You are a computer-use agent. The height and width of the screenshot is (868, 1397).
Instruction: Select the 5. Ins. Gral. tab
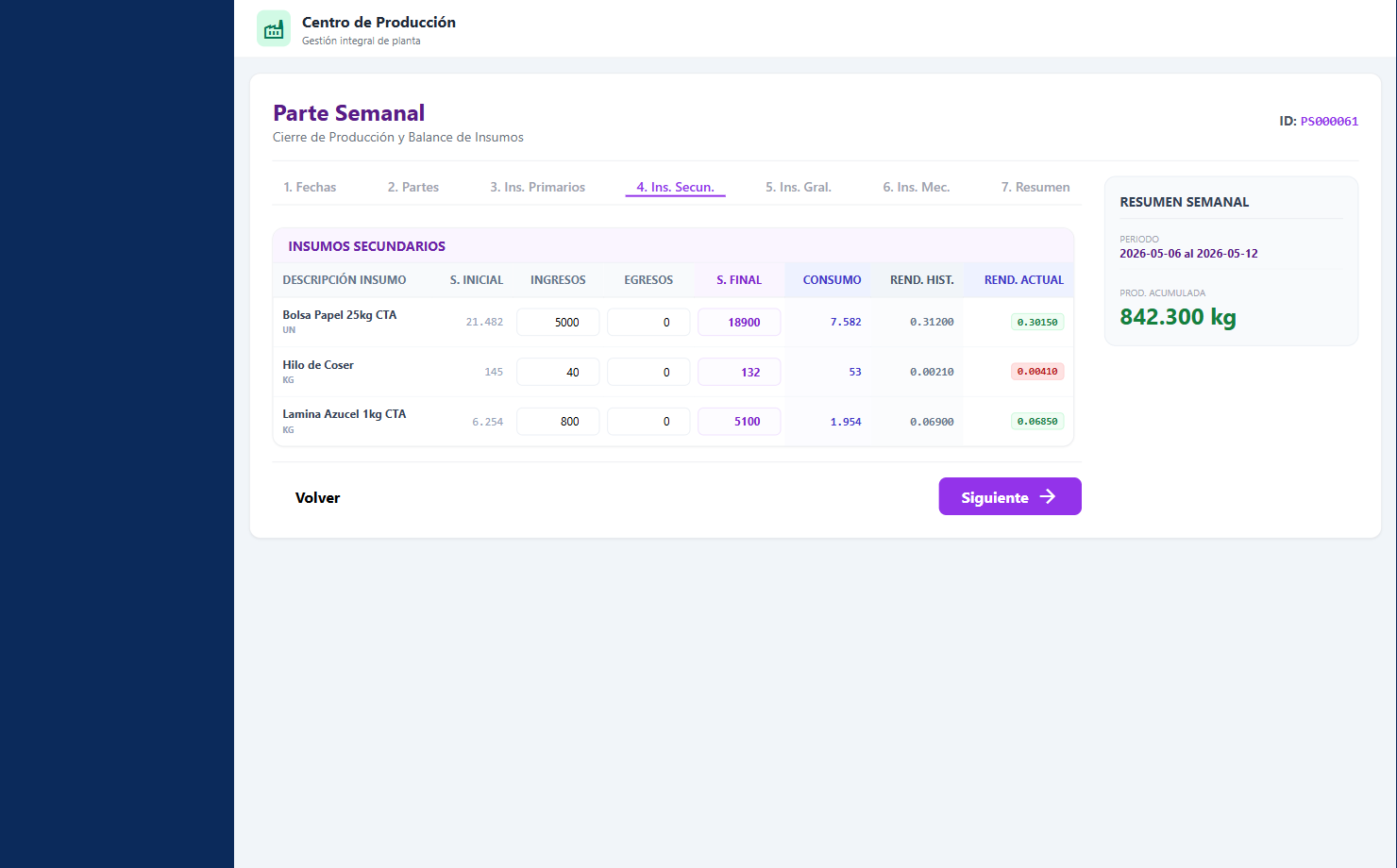coord(799,187)
